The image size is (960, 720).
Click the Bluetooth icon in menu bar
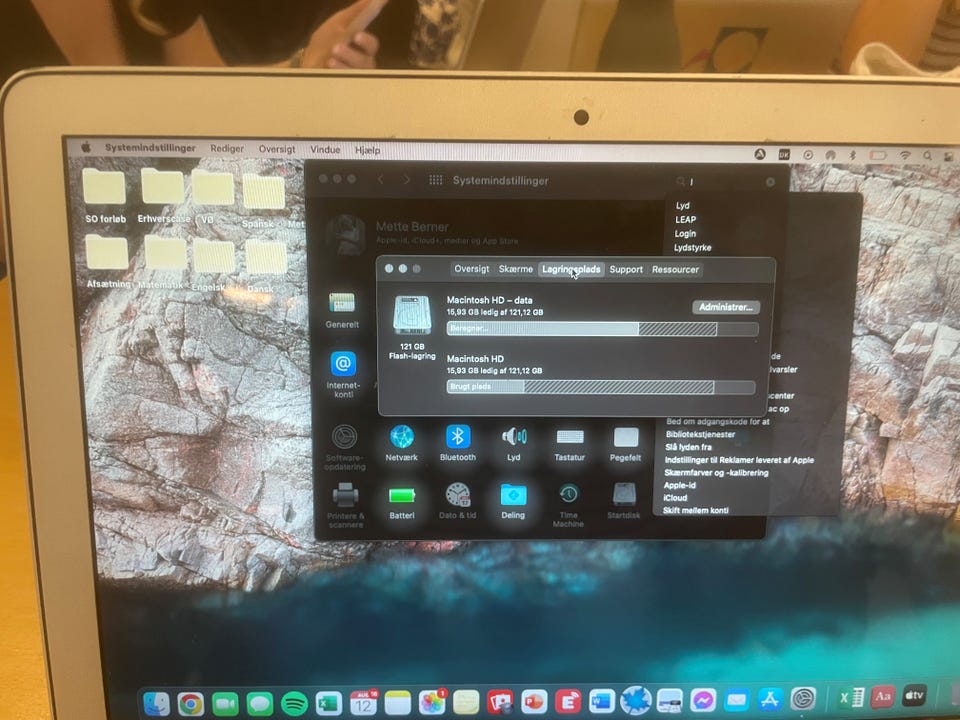[x=852, y=155]
